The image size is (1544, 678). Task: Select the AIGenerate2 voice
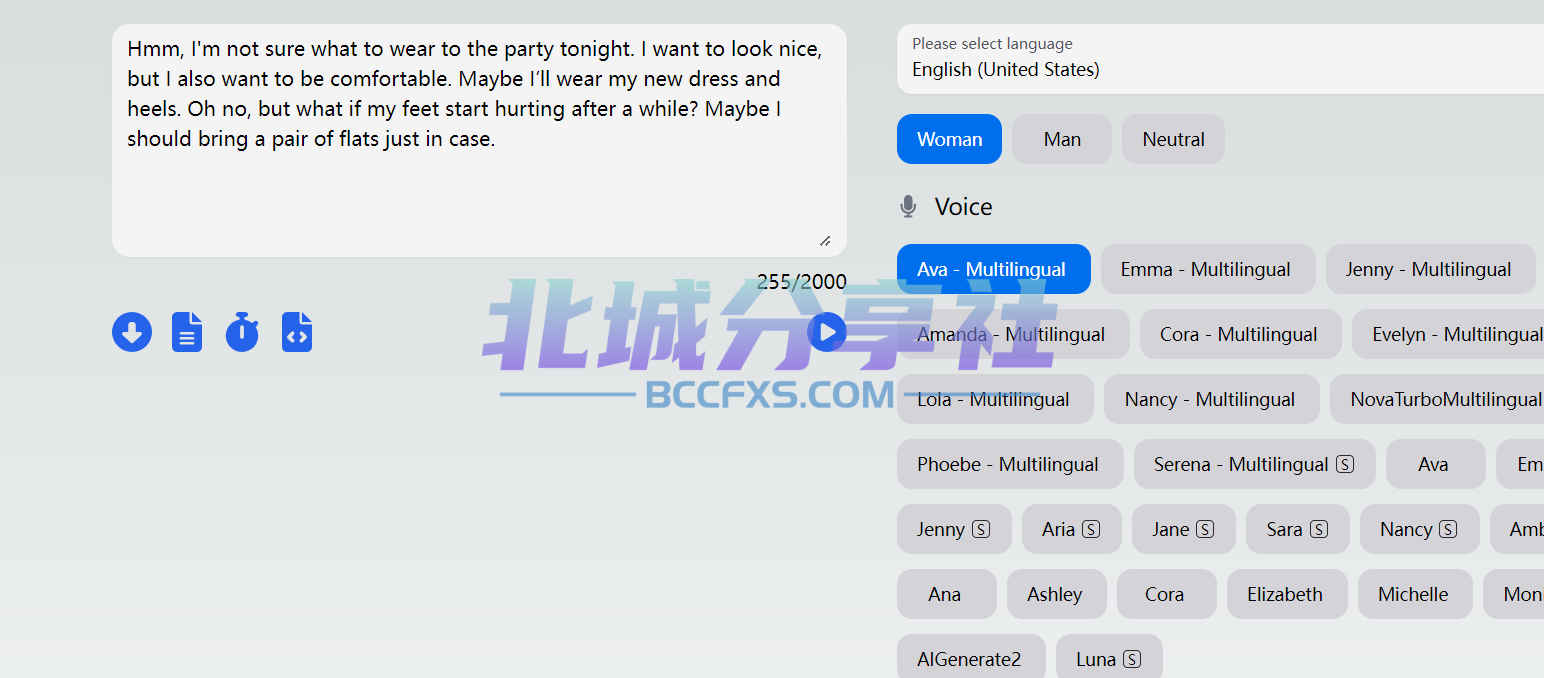pyautogui.click(x=971, y=656)
